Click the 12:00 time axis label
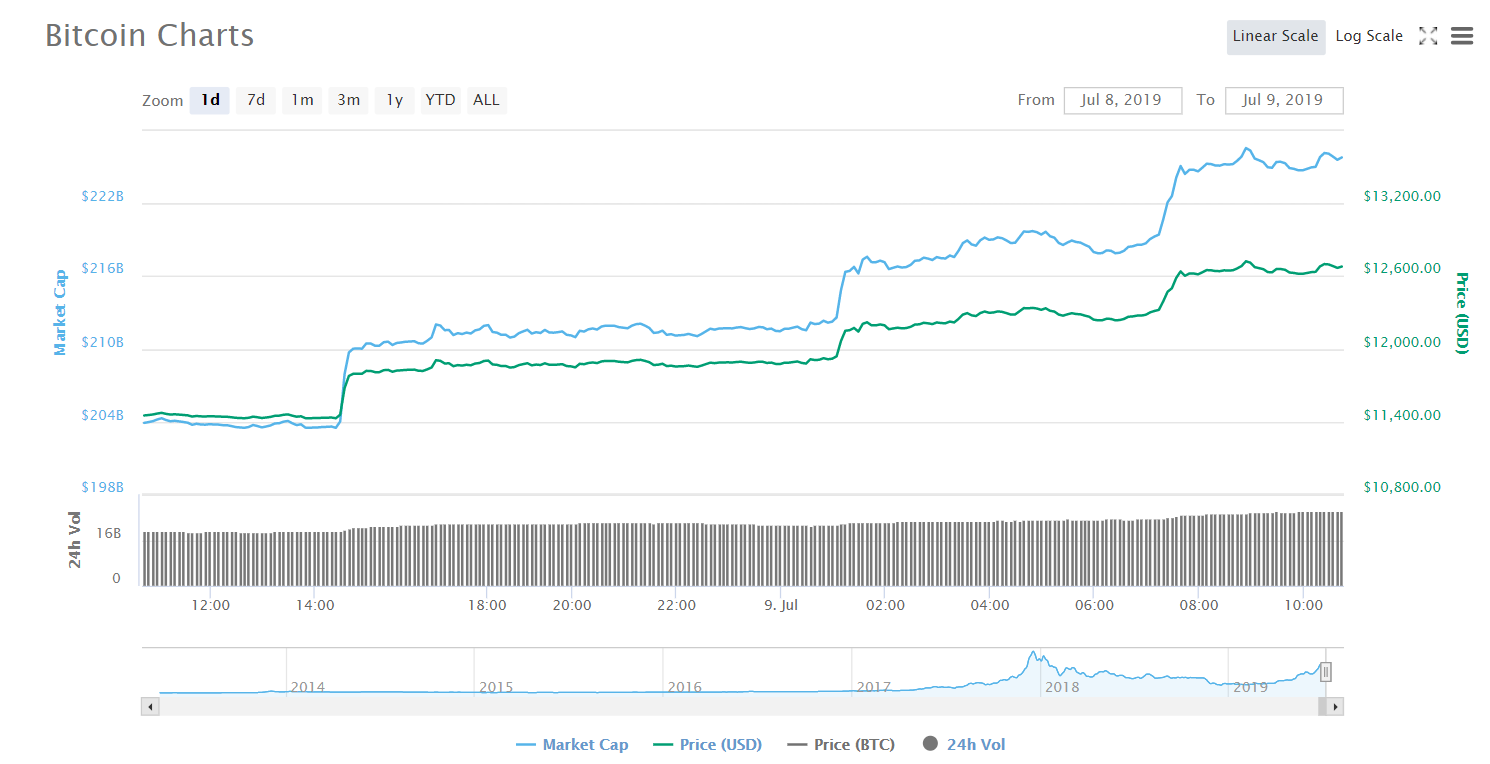 tap(211, 605)
